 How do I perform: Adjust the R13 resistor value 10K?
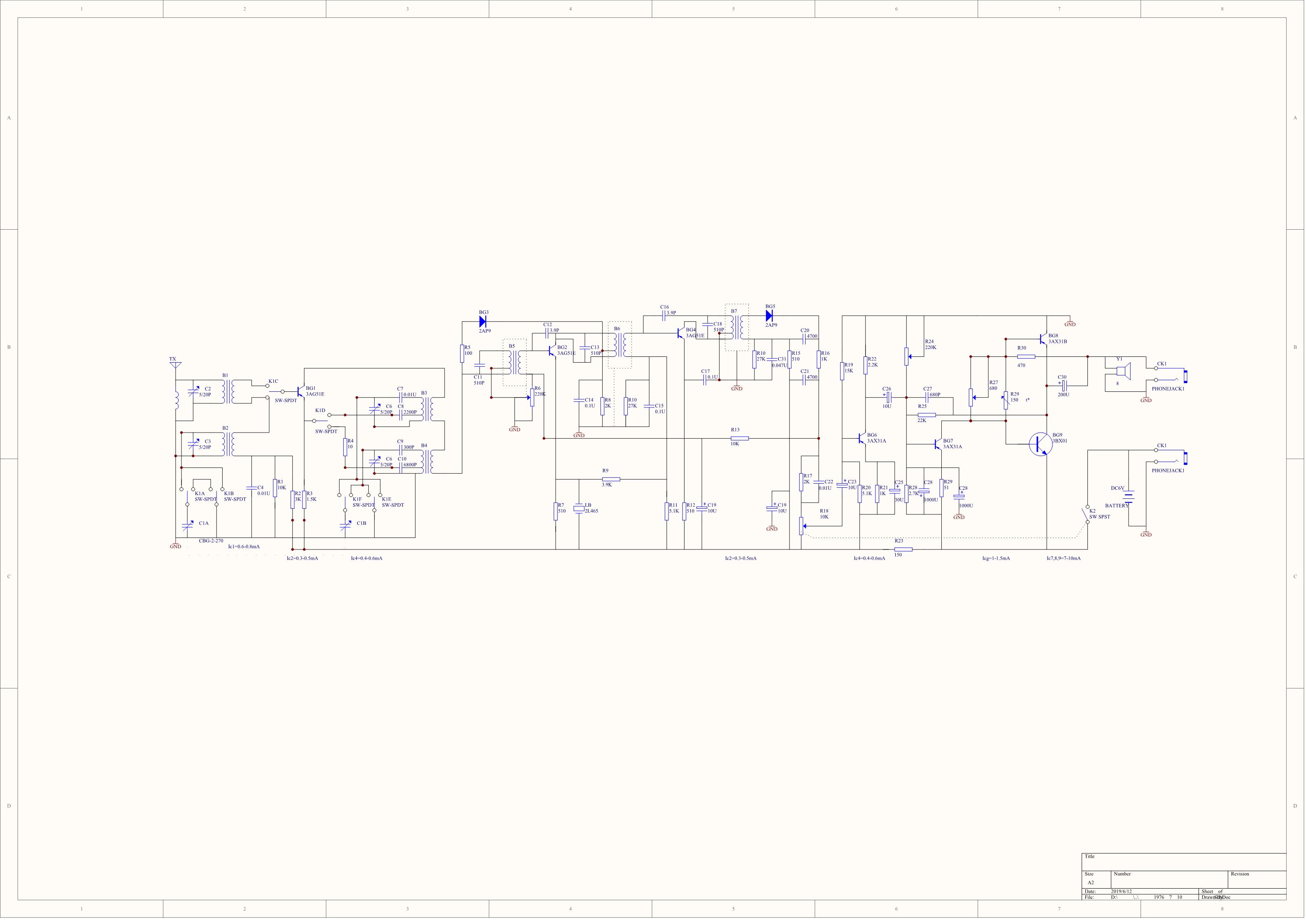tap(733, 443)
